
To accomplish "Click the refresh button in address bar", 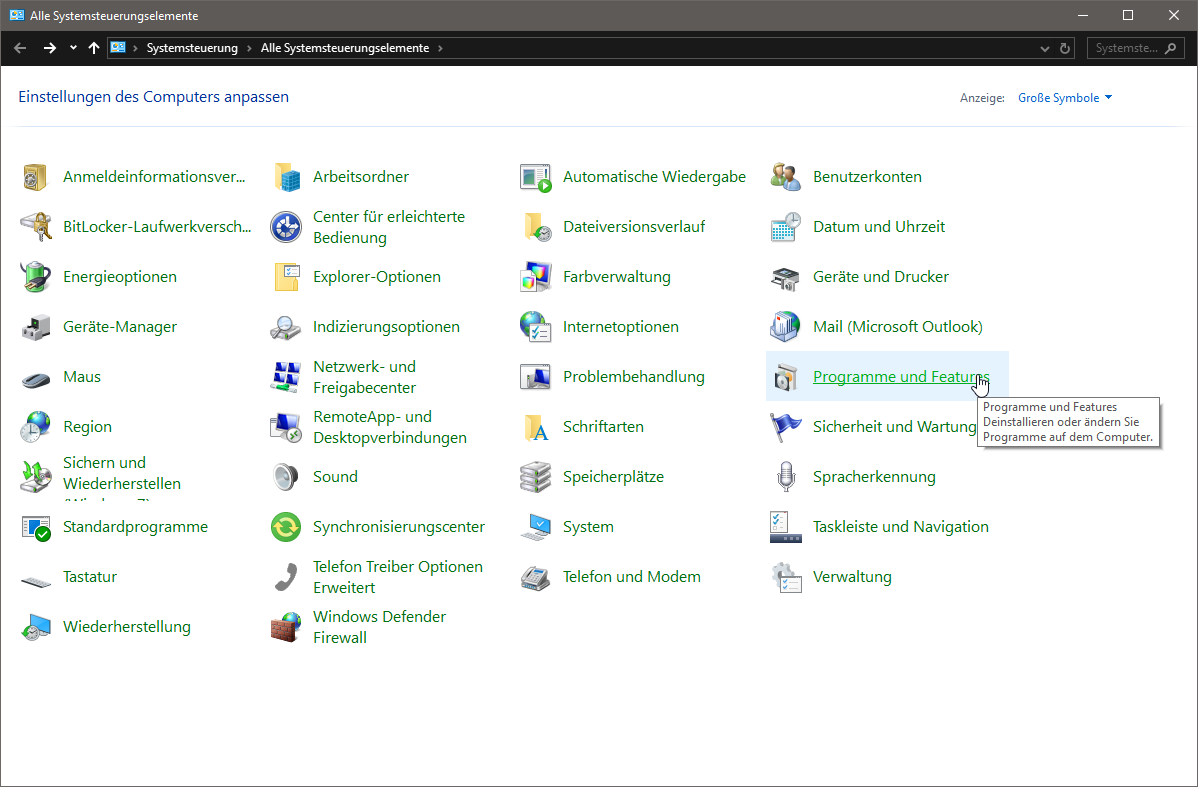I will (1065, 48).
